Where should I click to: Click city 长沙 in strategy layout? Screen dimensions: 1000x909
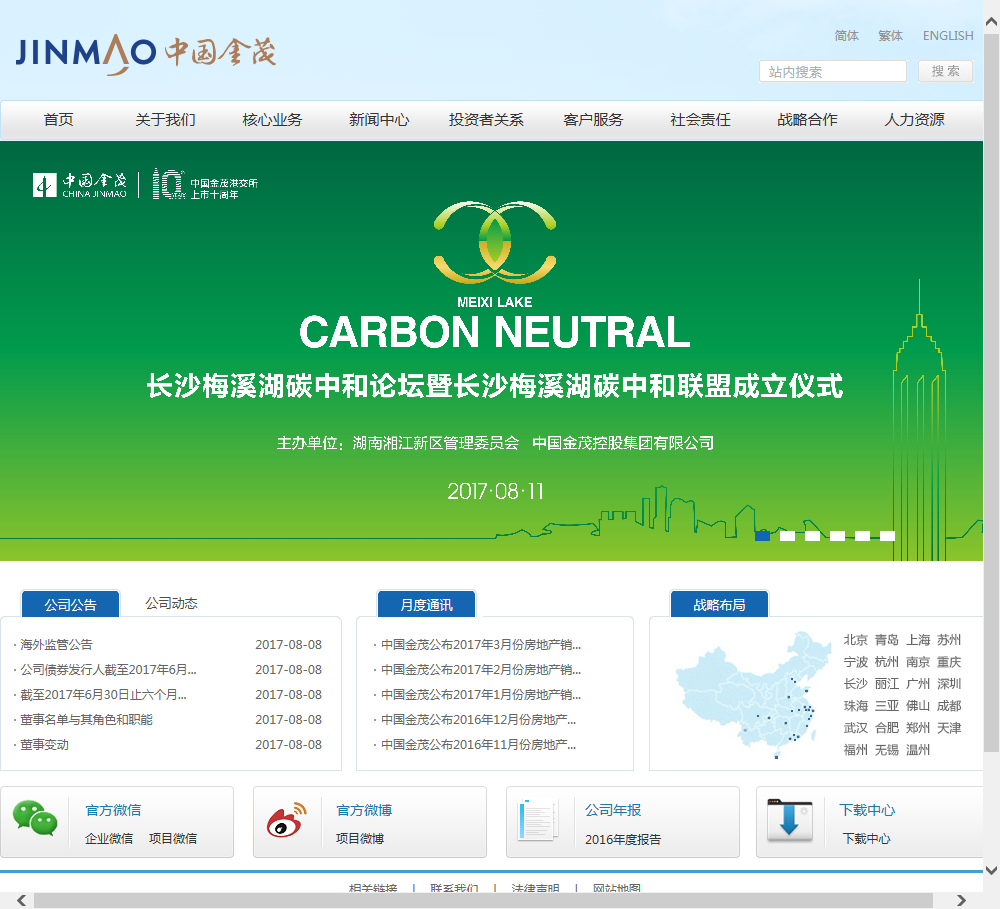click(855, 684)
